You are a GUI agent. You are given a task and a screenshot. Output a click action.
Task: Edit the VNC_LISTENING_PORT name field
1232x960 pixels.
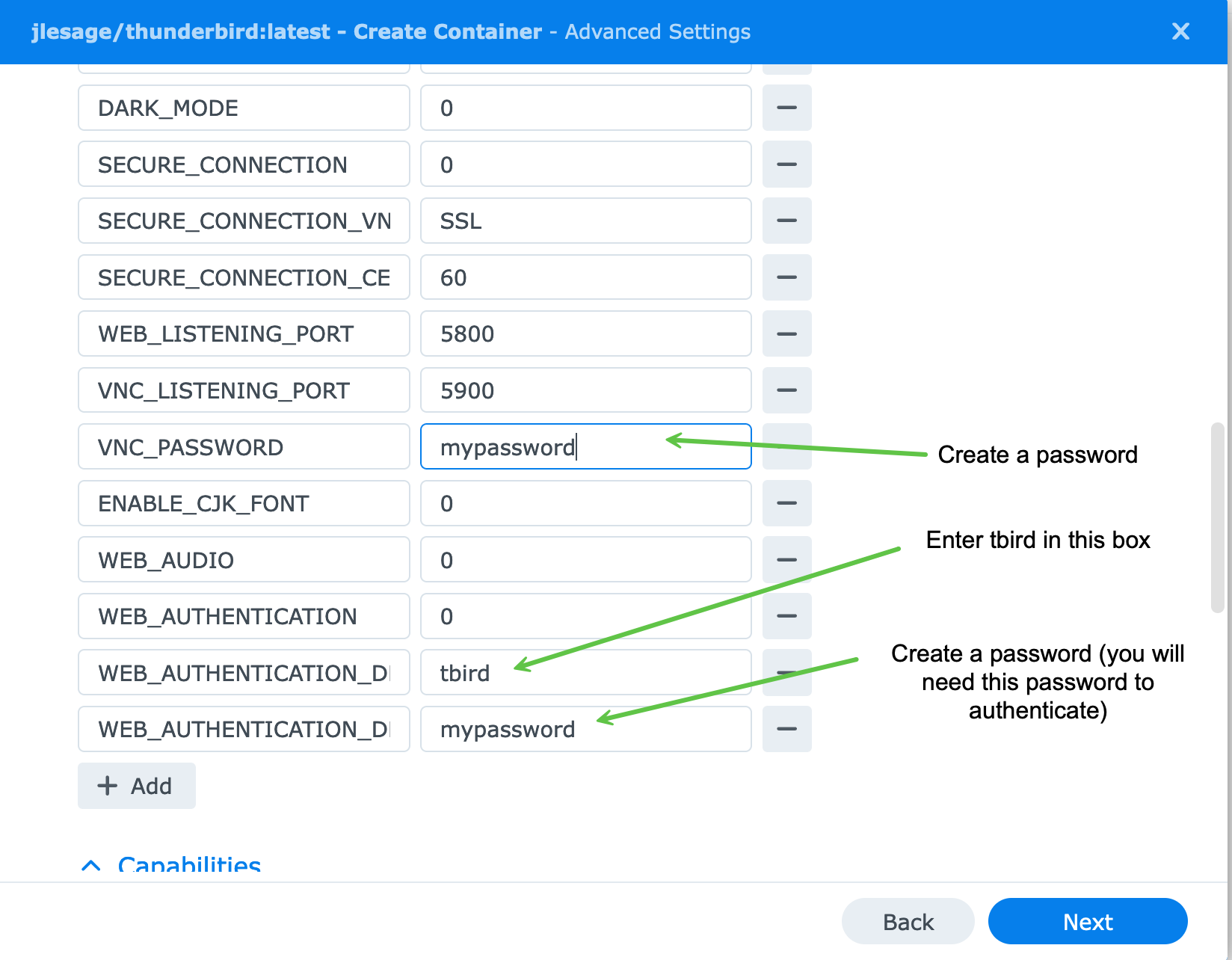pyautogui.click(x=244, y=390)
